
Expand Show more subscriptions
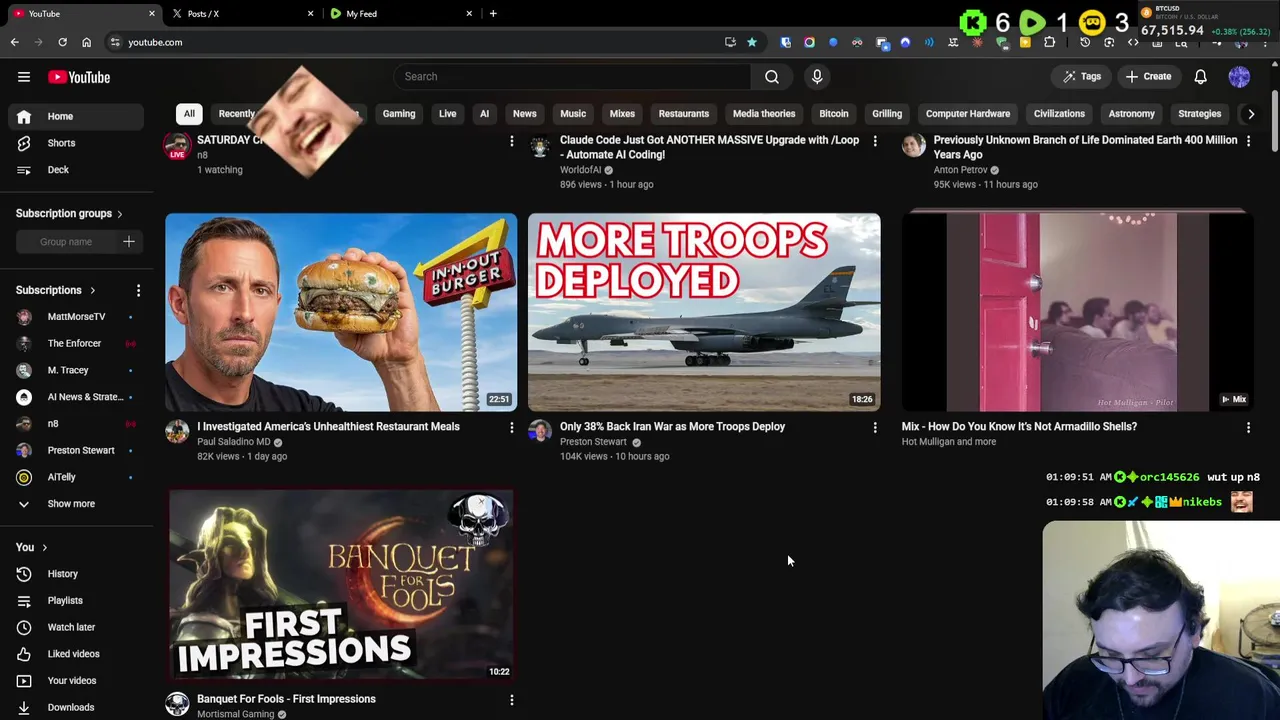click(75, 504)
